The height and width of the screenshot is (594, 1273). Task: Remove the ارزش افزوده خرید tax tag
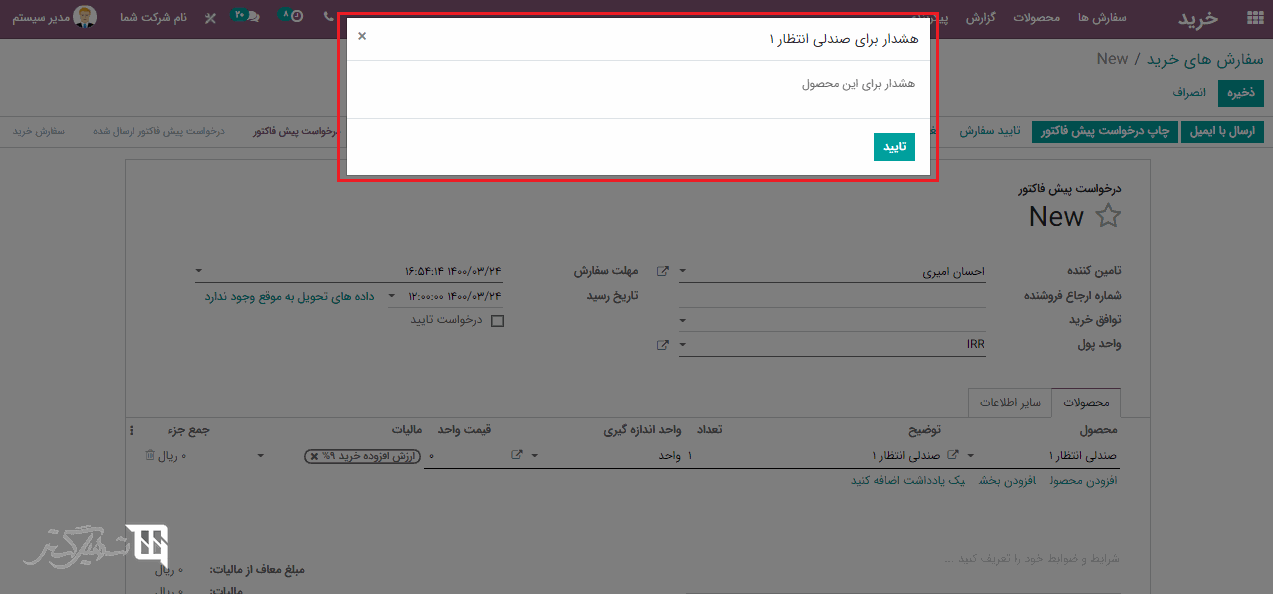[314, 456]
